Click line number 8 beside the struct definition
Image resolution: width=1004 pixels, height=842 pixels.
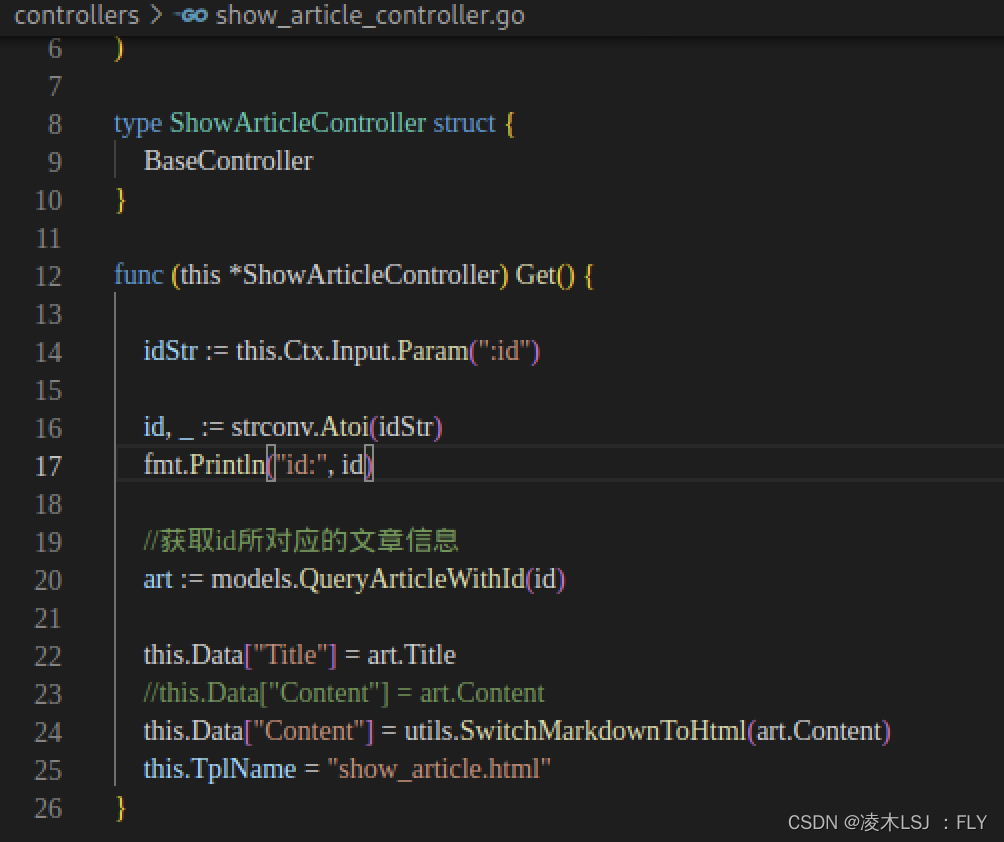tap(54, 122)
